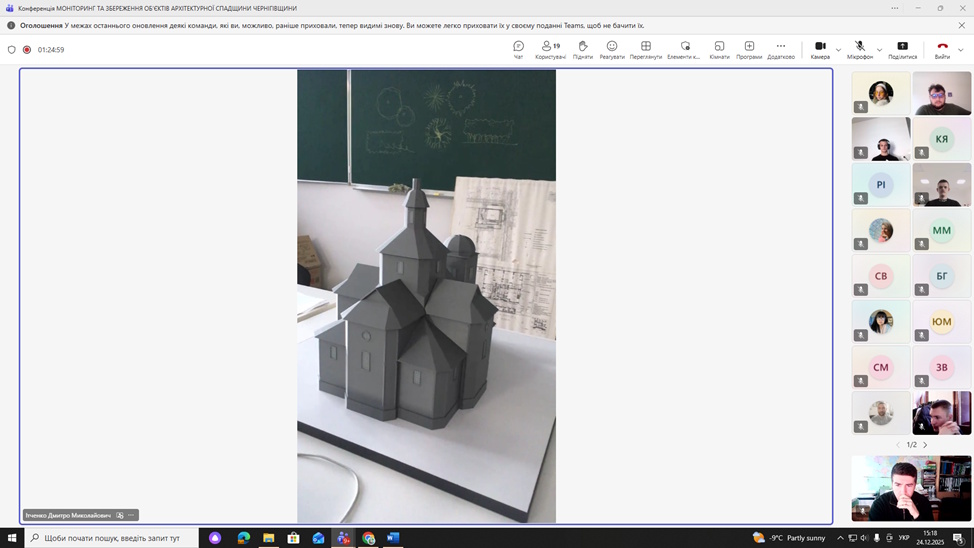This screenshot has width=974, height=548.
Task: Open the Реагувати reactions menu
Action: 612,49
